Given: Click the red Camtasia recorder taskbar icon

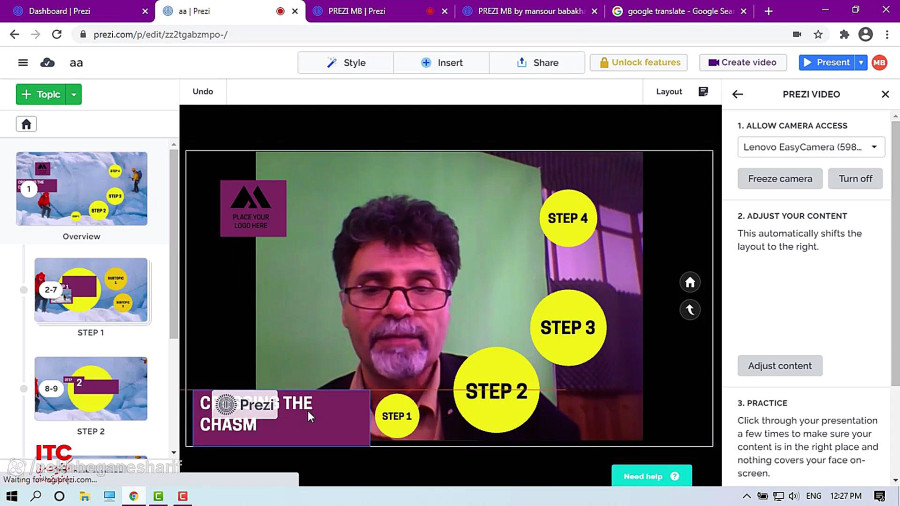Looking at the screenshot, I should click(x=183, y=496).
